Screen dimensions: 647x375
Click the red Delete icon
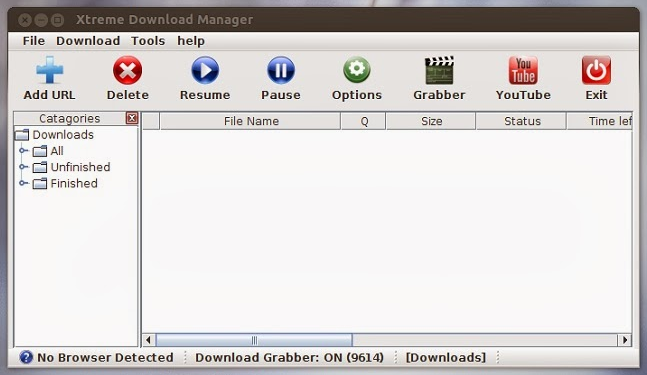(128, 71)
